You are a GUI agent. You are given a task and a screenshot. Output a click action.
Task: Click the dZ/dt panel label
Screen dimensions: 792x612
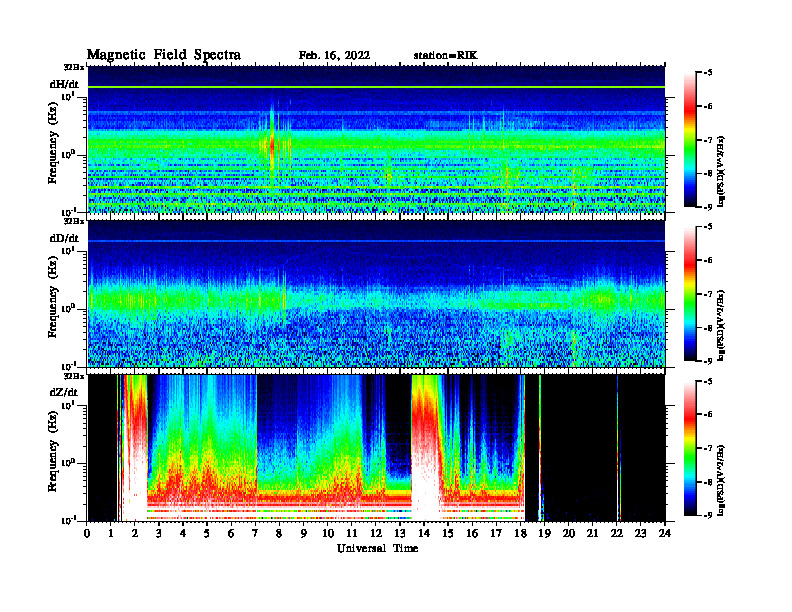(x=64, y=392)
